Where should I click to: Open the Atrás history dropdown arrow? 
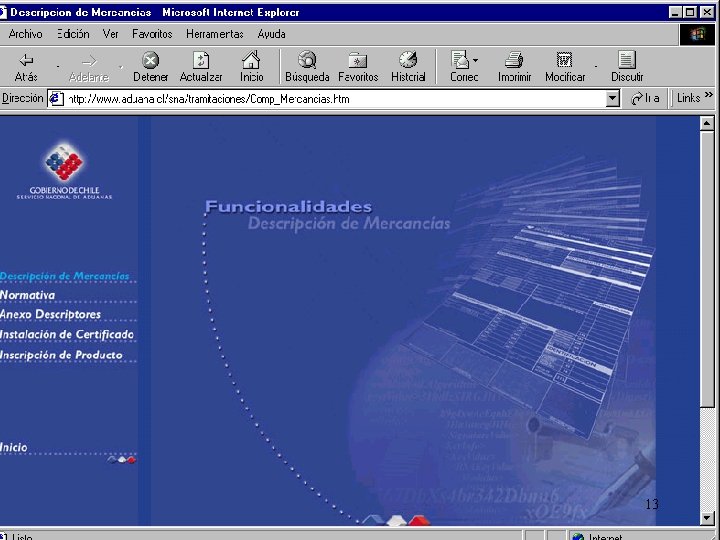pos(58,67)
